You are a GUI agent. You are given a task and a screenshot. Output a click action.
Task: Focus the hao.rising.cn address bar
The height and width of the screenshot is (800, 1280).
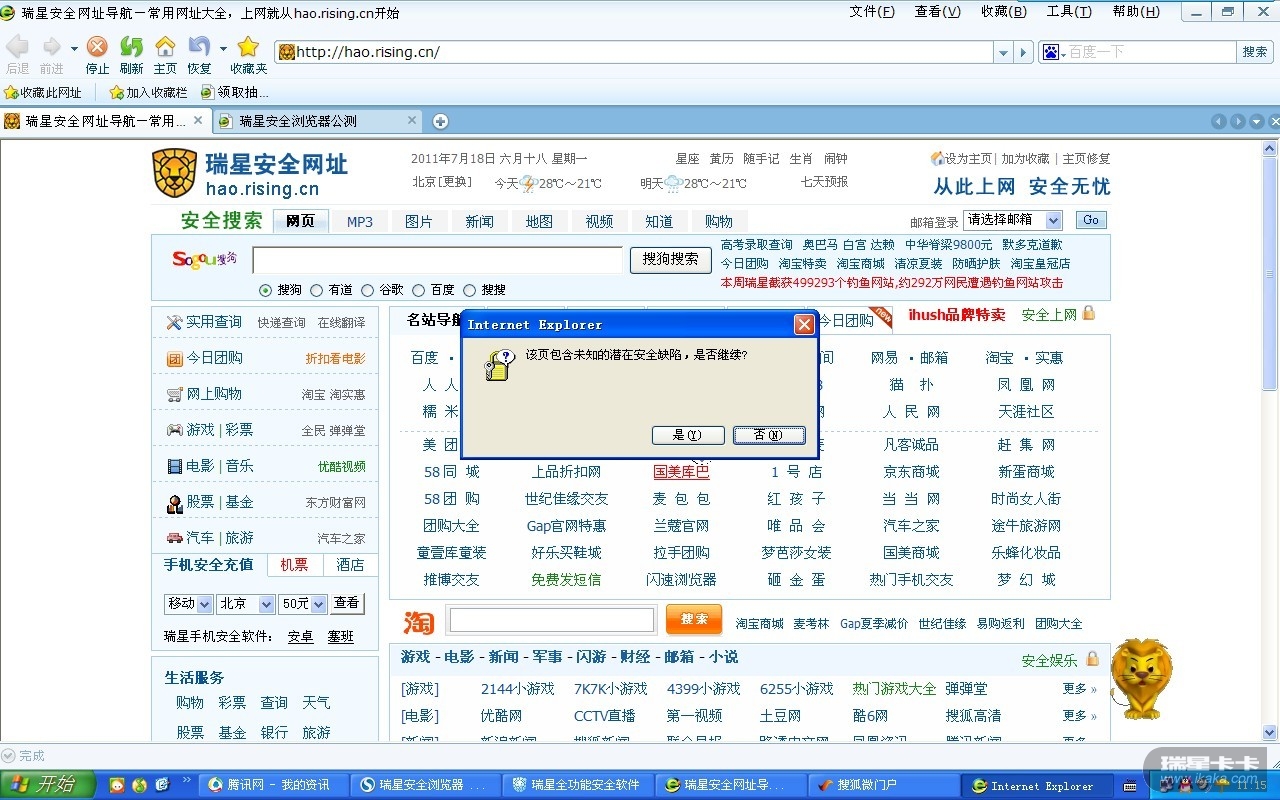coord(635,52)
